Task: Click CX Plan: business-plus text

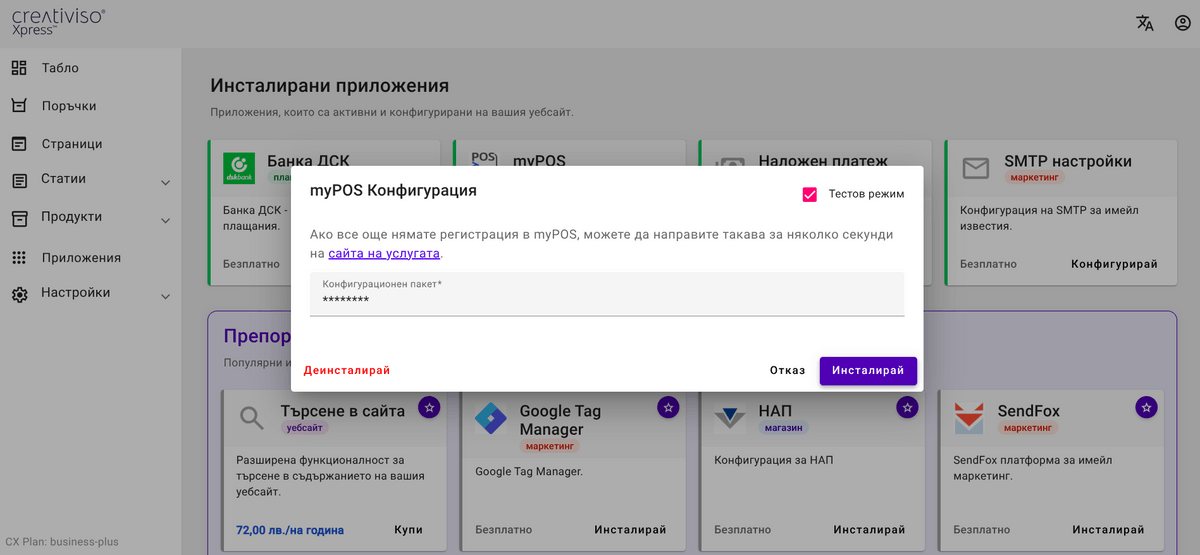Action: pyautogui.click(x=62, y=542)
